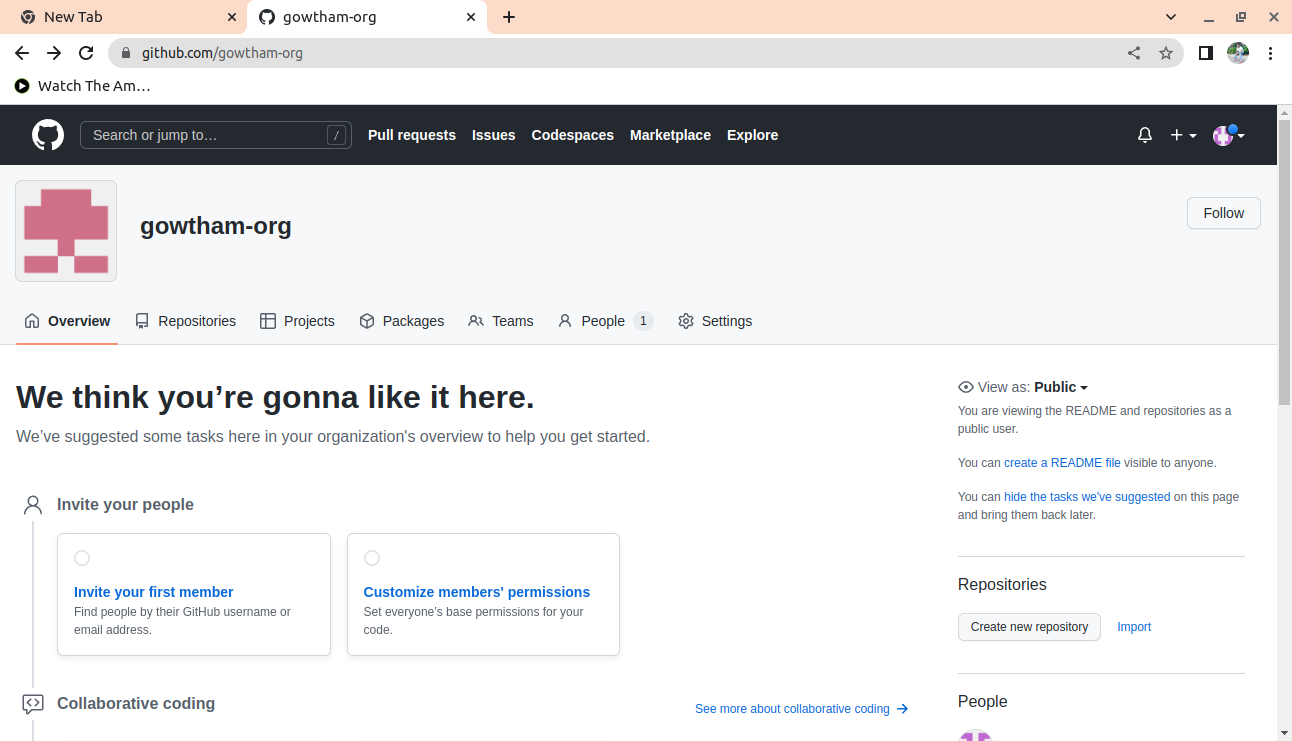Bookmark this page with star icon
Viewport: 1292px width, 741px height.
pyautogui.click(x=1166, y=53)
